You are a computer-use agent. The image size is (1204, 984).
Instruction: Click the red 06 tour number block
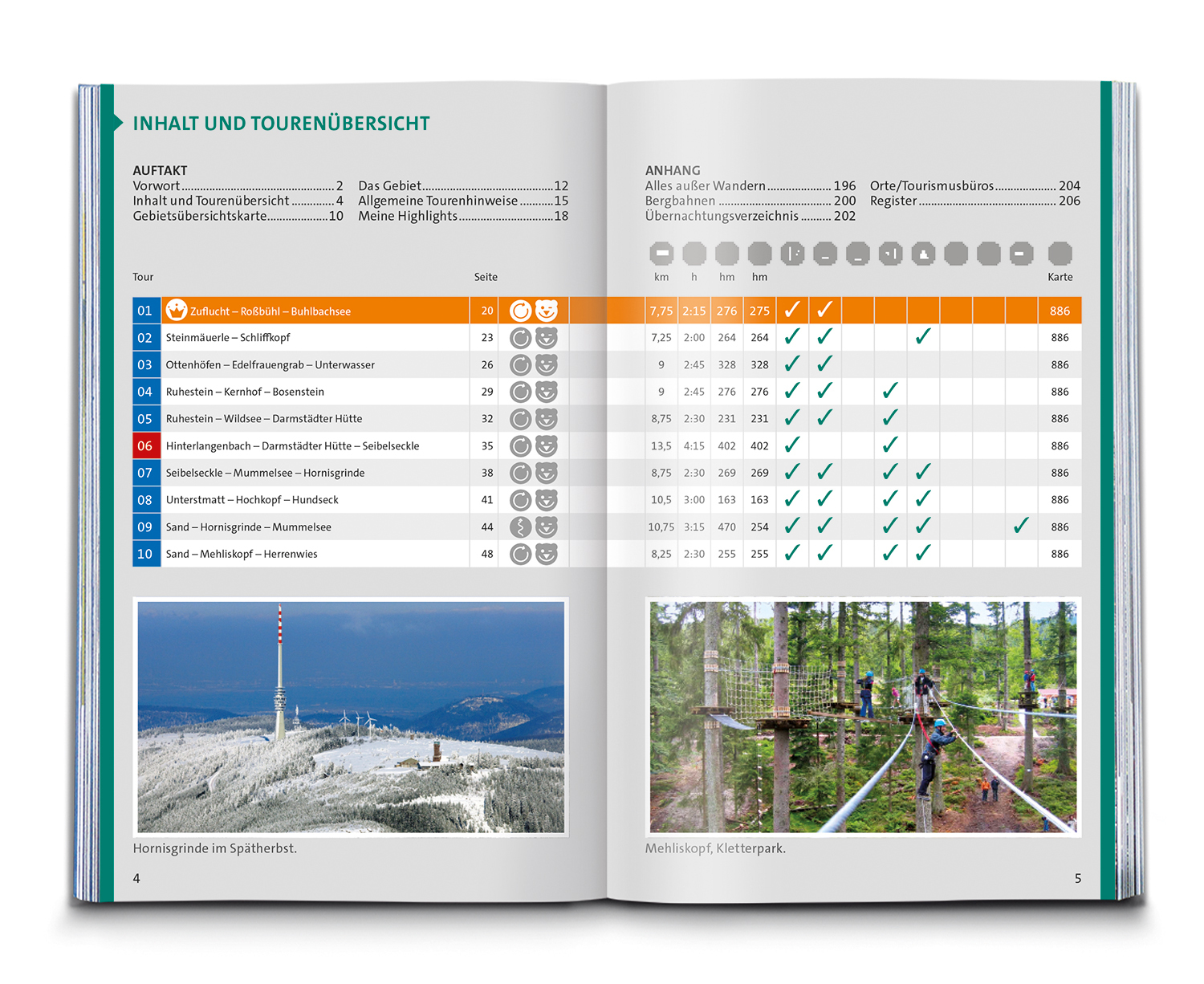point(145,445)
